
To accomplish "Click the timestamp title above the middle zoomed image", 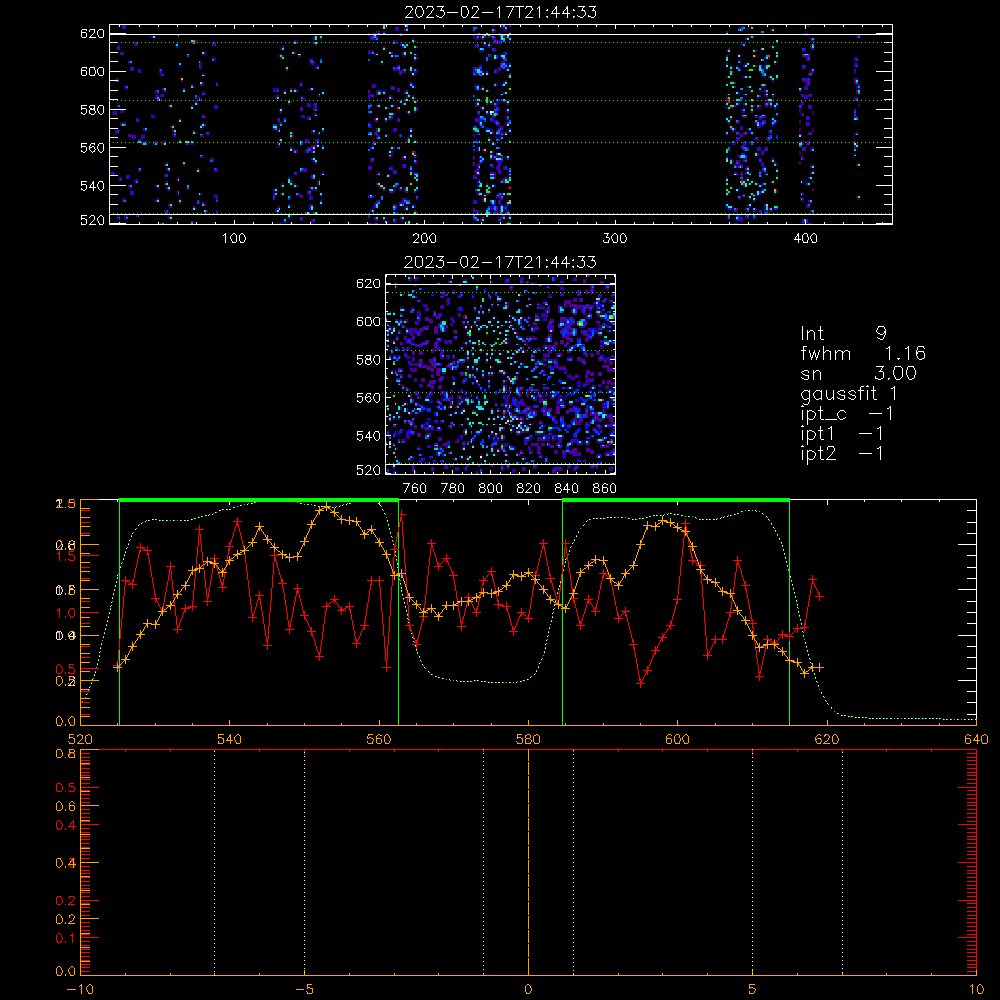I will click(501, 262).
